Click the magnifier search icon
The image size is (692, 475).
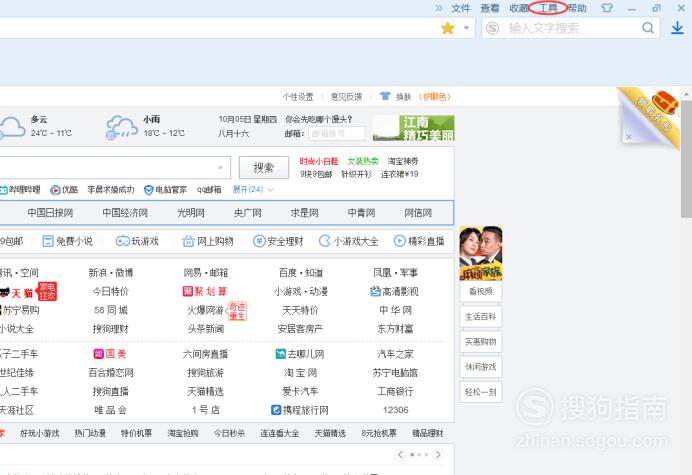pyautogui.click(x=648, y=28)
